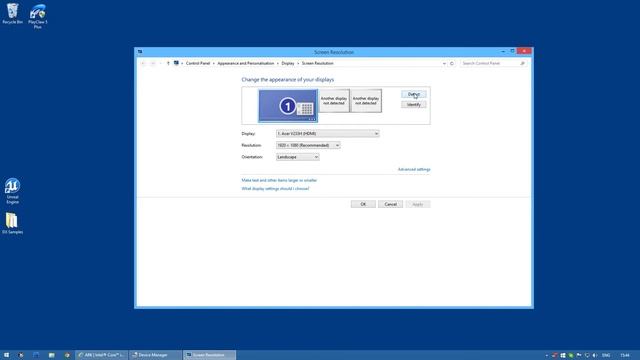Expand the address bar history dropdown
Viewport: 640px width, 360px height.
point(444,63)
